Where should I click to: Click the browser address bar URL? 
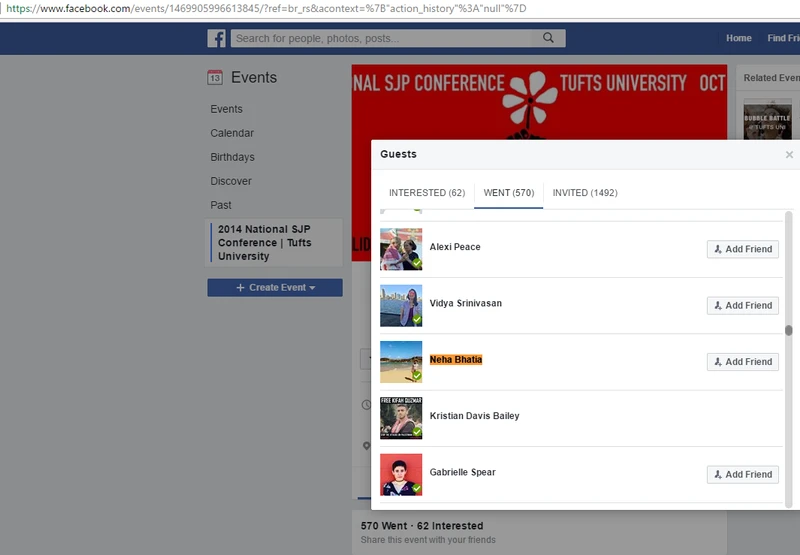[x=266, y=9]
